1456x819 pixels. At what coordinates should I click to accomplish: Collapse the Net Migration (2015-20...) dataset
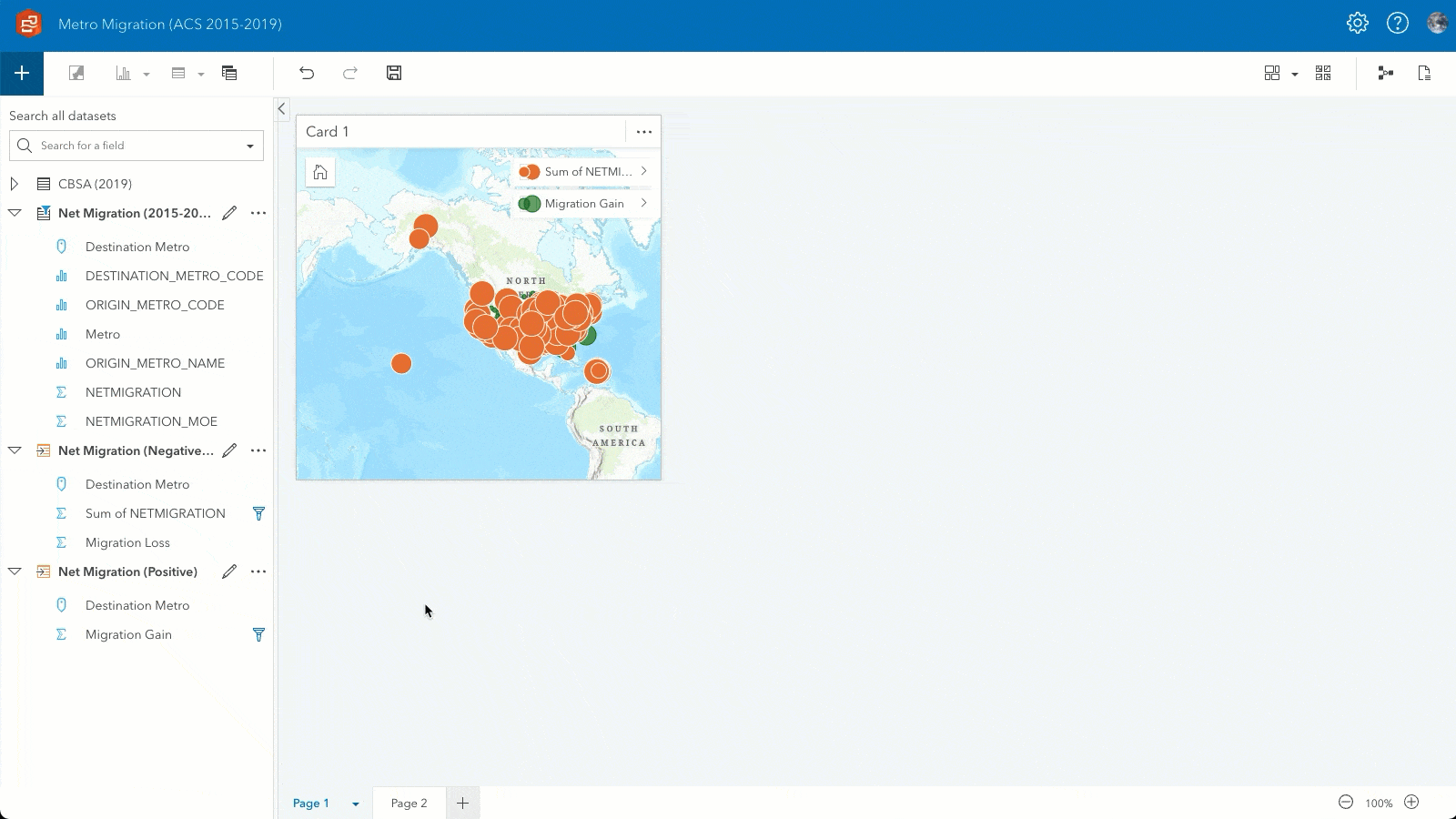point(15,213)
